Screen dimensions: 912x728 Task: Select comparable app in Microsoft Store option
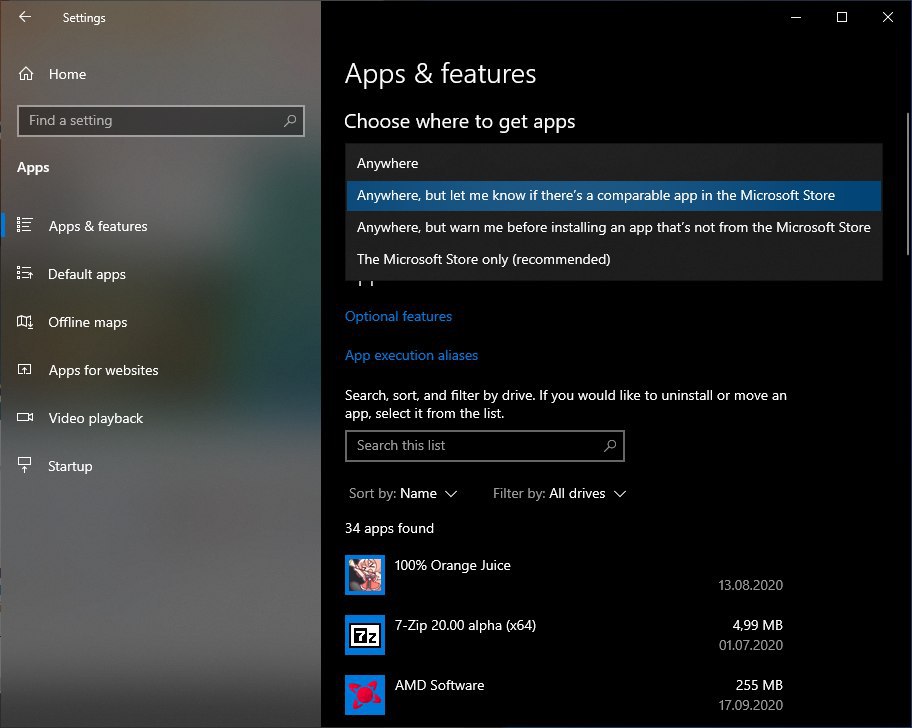point(614,195)
